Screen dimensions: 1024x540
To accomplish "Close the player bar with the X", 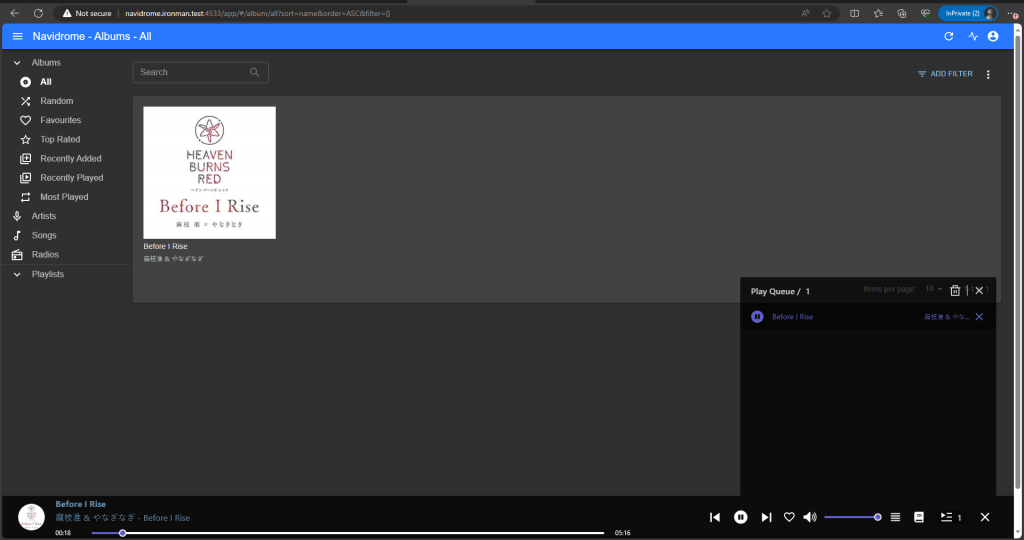I will (x=985, y=517).
